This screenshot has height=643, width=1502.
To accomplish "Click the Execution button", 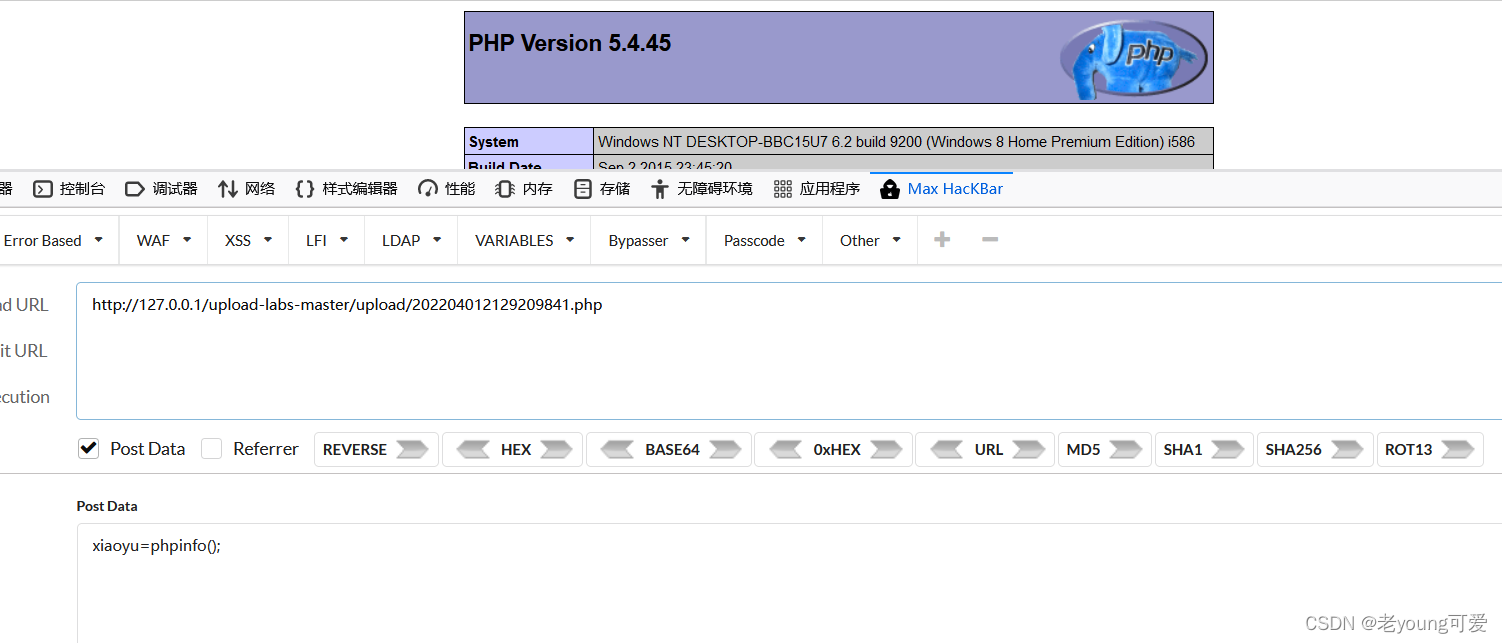I will coord(25,397).
